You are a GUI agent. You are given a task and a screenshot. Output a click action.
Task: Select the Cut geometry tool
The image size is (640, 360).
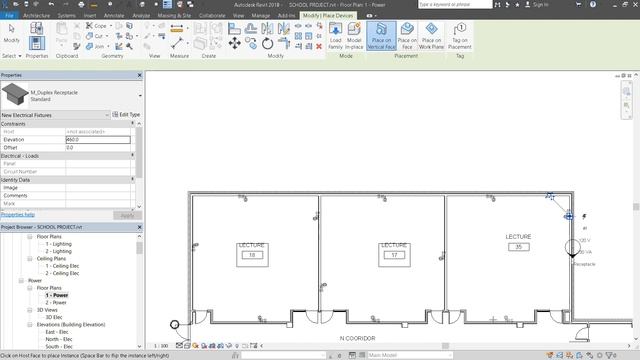tap(95, 36)
